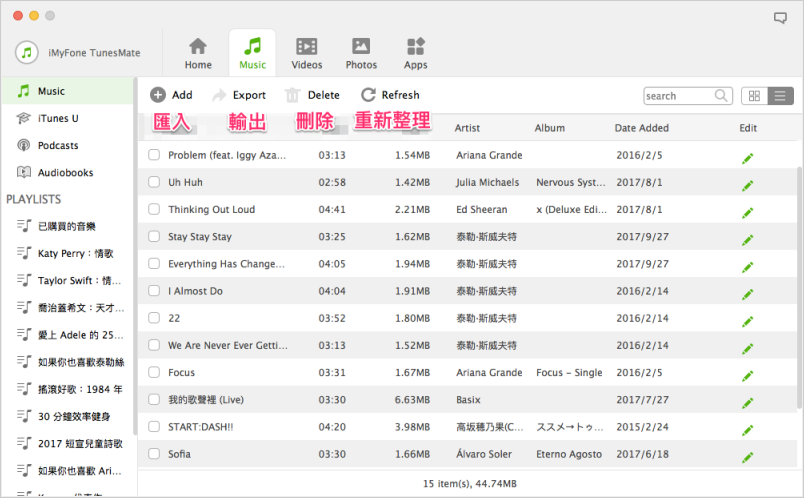Viewport: 804px width, 498px height.
Task: Edit the Everything Has Change... pencil icon
Action: pyautogui.click(x=748, y=267)
